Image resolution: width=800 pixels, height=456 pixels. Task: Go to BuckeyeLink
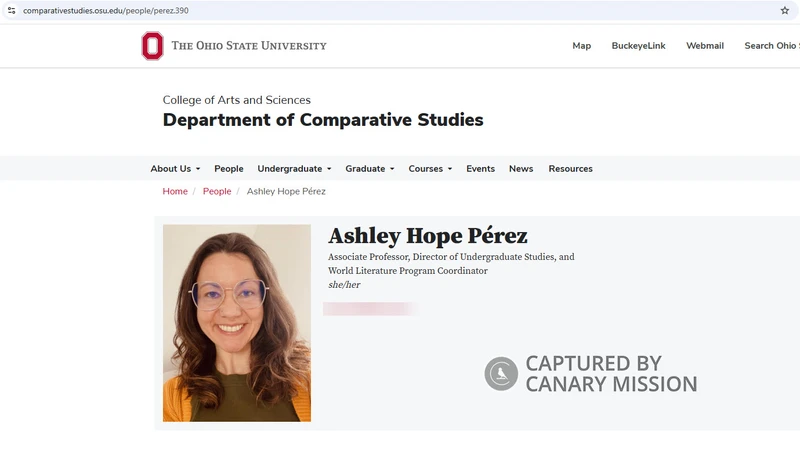coord(638,46)
